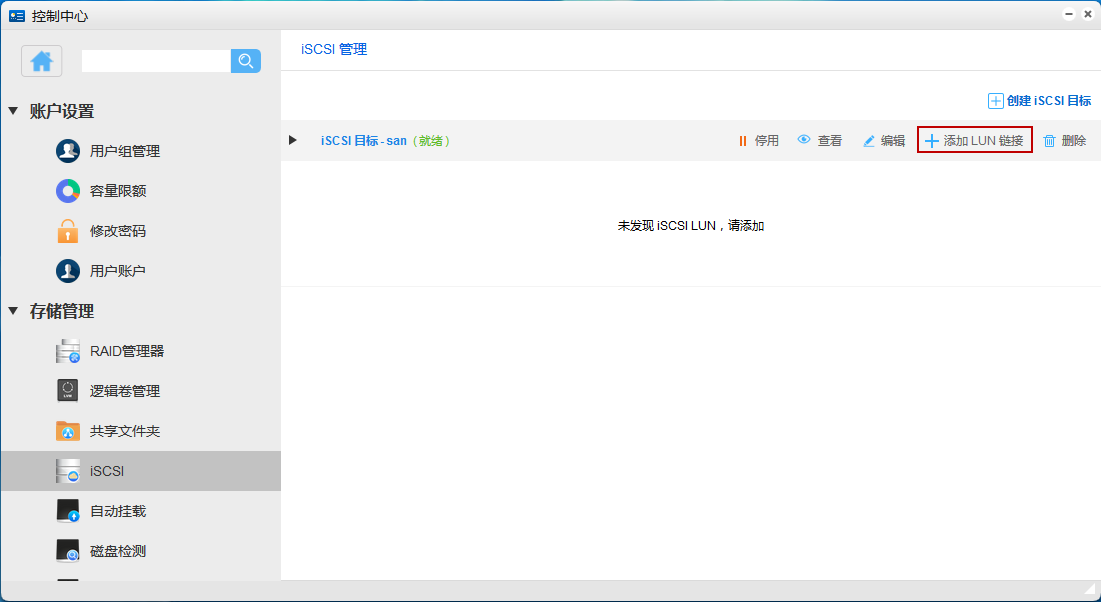The height and width of the screenshot is (602, 1101).
Task: Click 停用 to disable the target
Action: pos(767,140)
